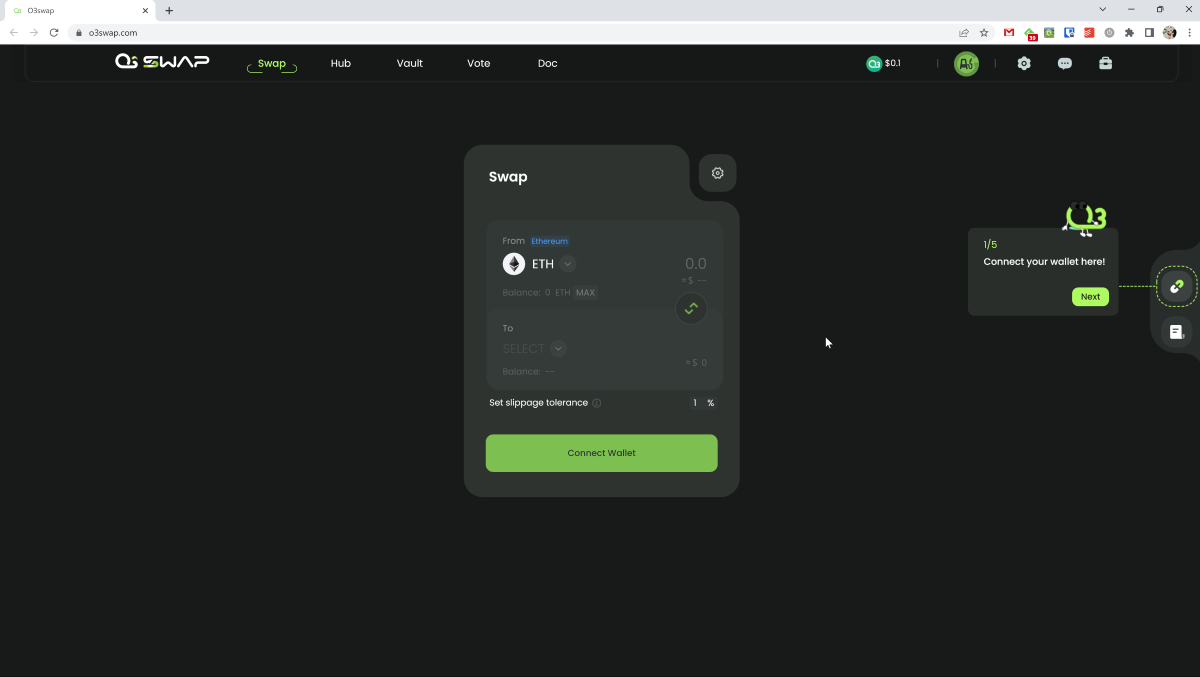Viewport: 1200px width, 677px height.
Task: Click the red stacked-lines extension icon
Action: pos(1090,33)
